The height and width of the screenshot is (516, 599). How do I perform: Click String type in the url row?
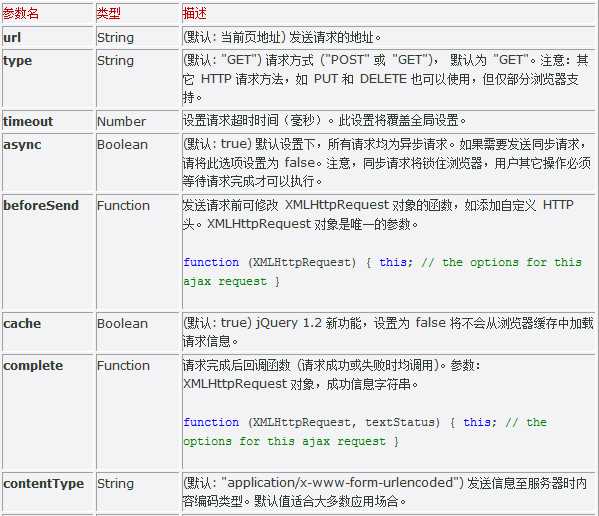(x=115, y=37)
